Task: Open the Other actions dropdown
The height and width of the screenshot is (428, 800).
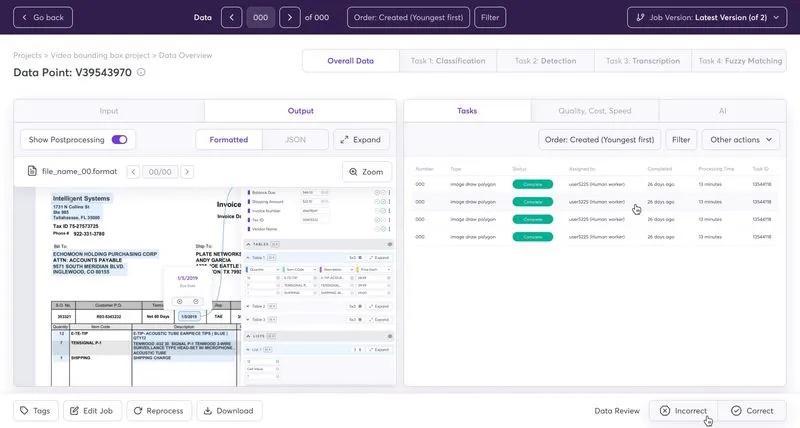Action: 740,140
